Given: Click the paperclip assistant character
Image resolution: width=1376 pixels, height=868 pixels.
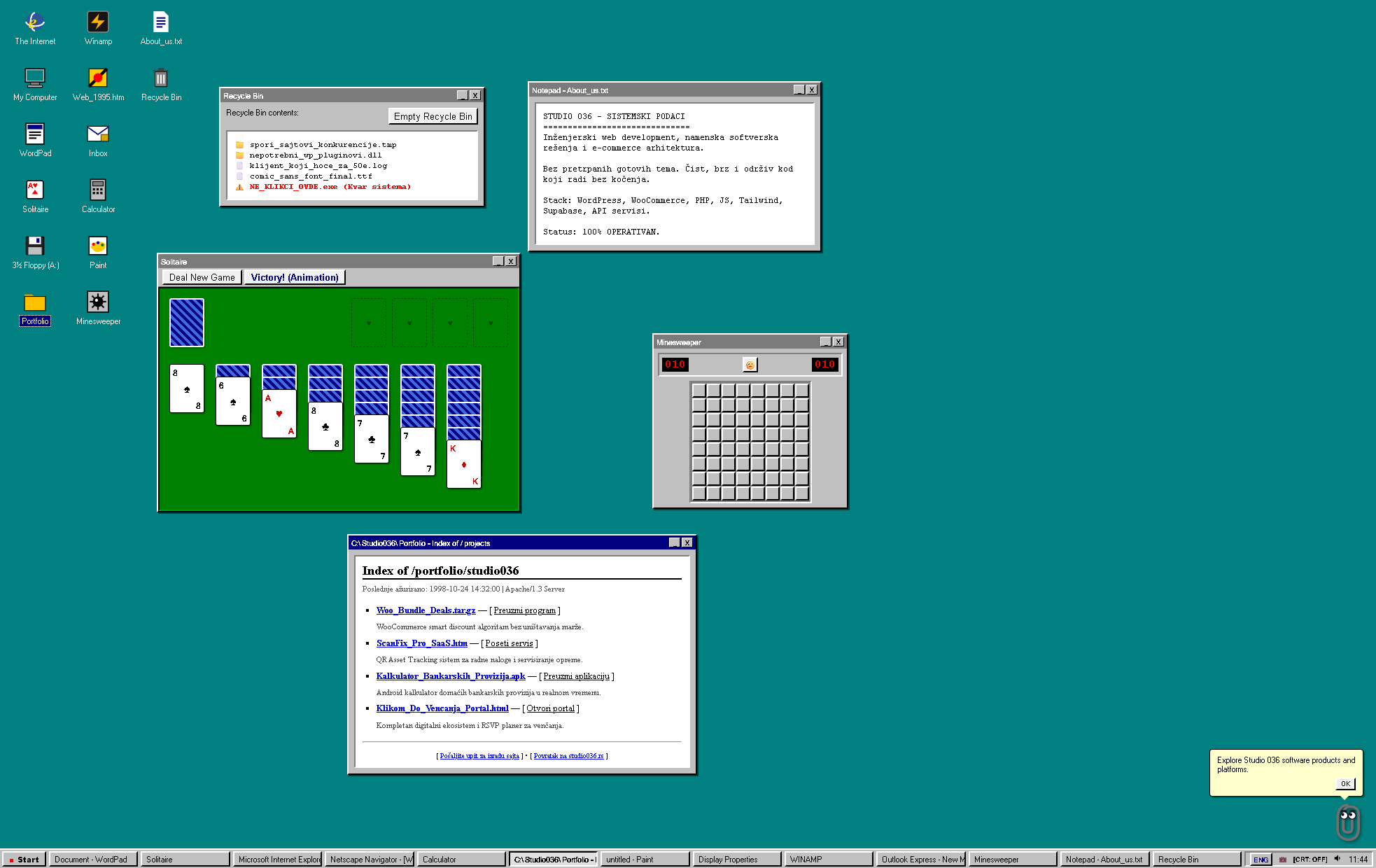Looking at the screenshot, I should (1348, 822).
